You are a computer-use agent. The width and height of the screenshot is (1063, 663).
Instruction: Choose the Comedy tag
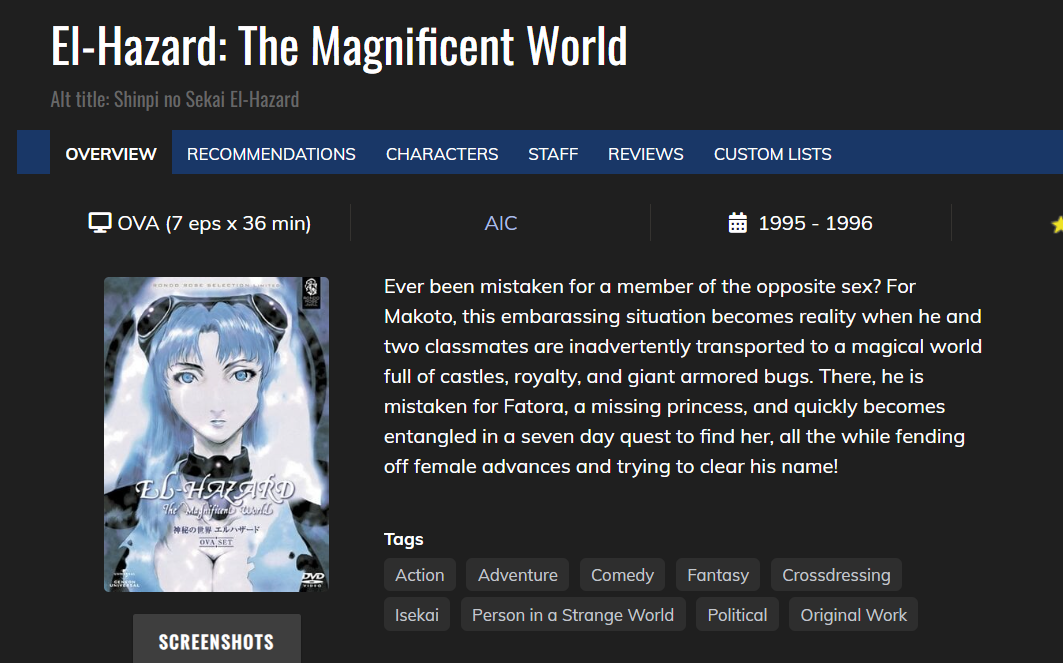(x=622, y=575)
